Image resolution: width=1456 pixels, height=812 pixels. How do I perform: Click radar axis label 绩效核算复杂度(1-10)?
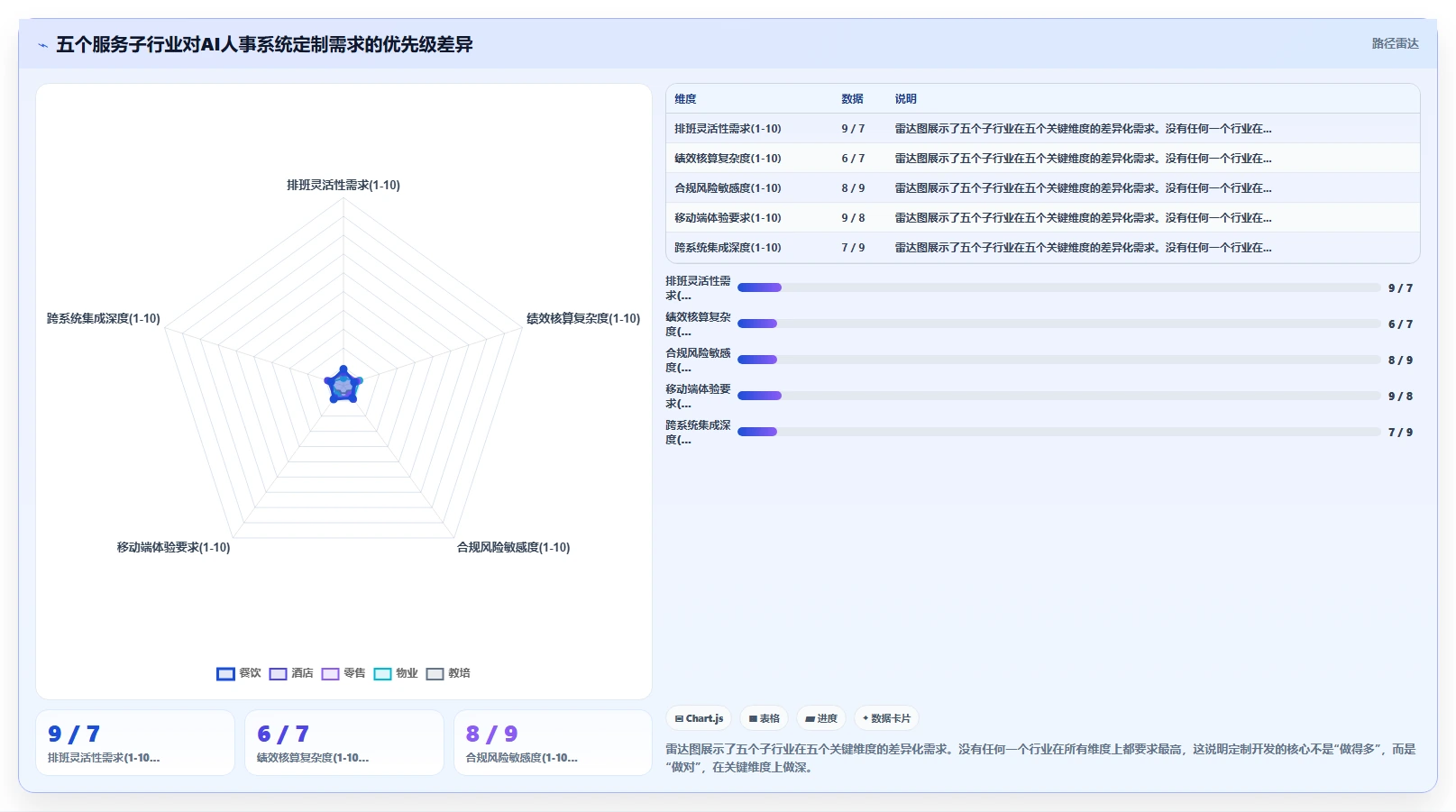(x=583, y=318)
